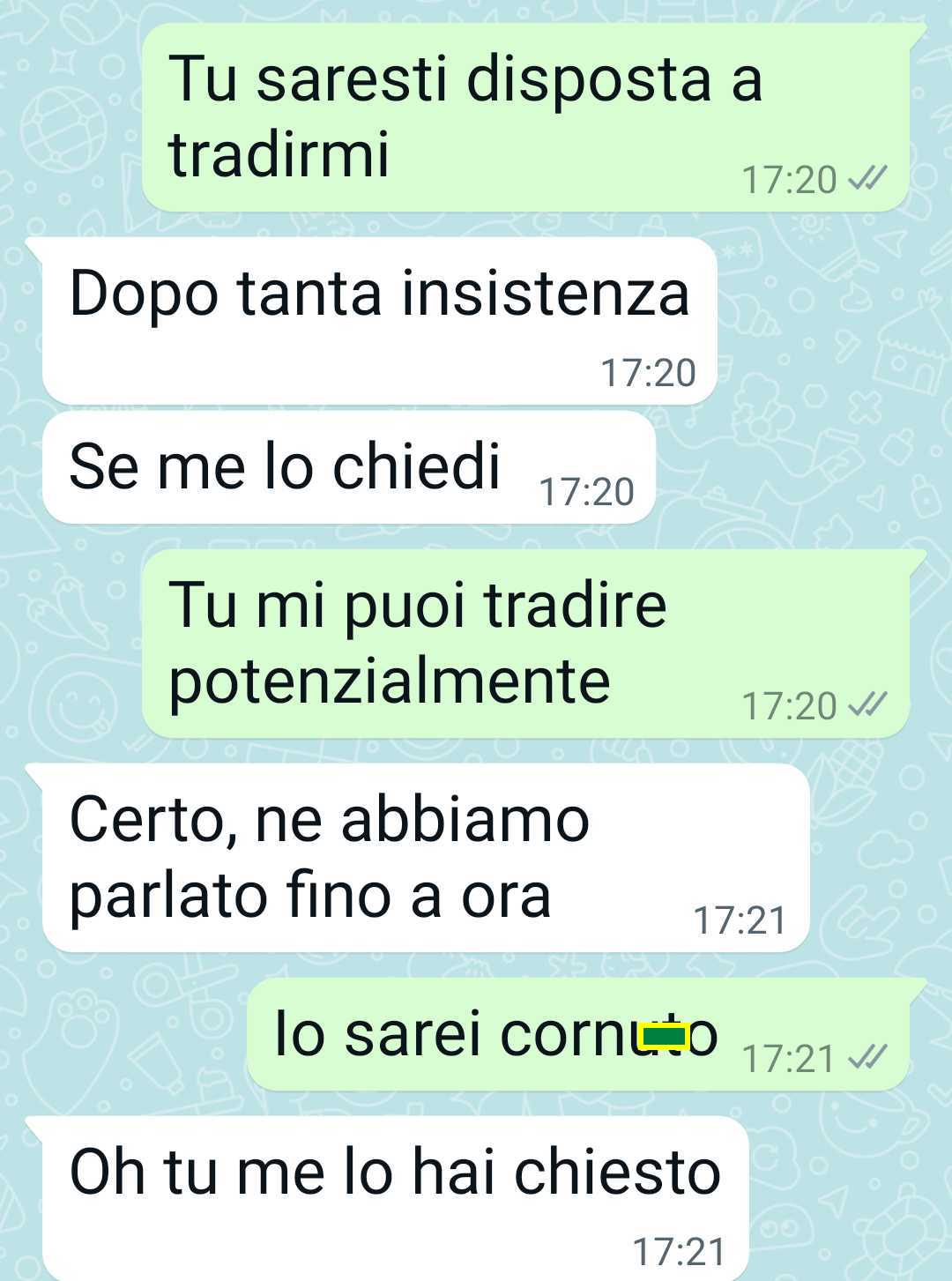Tap the 'Oh tu me lo hai chiesto' bubble
Screen dimensions: 952x1281
[396, 1199]
